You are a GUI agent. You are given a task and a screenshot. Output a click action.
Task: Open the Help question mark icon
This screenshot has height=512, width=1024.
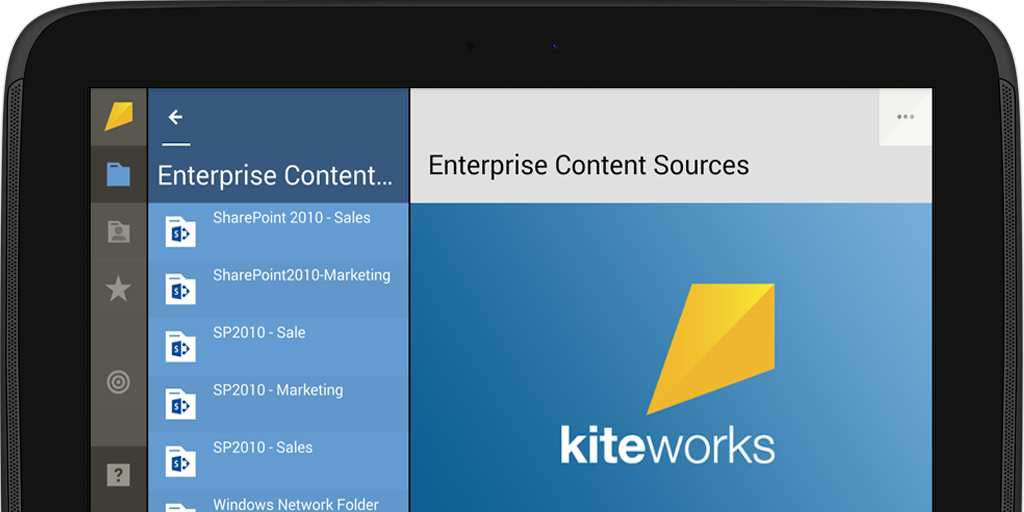(x=119, y=475)
